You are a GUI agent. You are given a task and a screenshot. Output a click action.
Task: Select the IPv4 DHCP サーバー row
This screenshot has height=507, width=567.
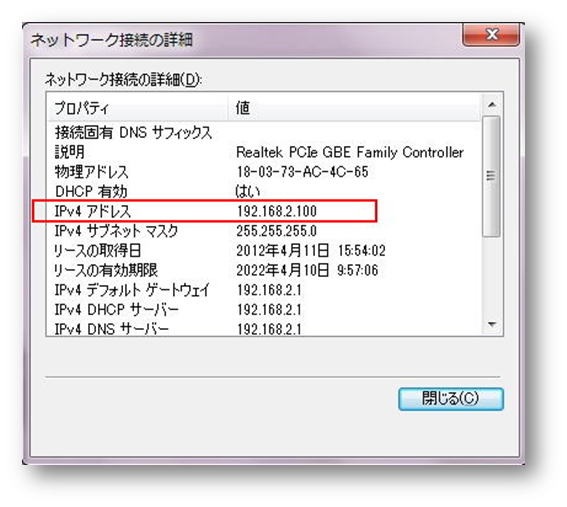(x=265, y=310)
